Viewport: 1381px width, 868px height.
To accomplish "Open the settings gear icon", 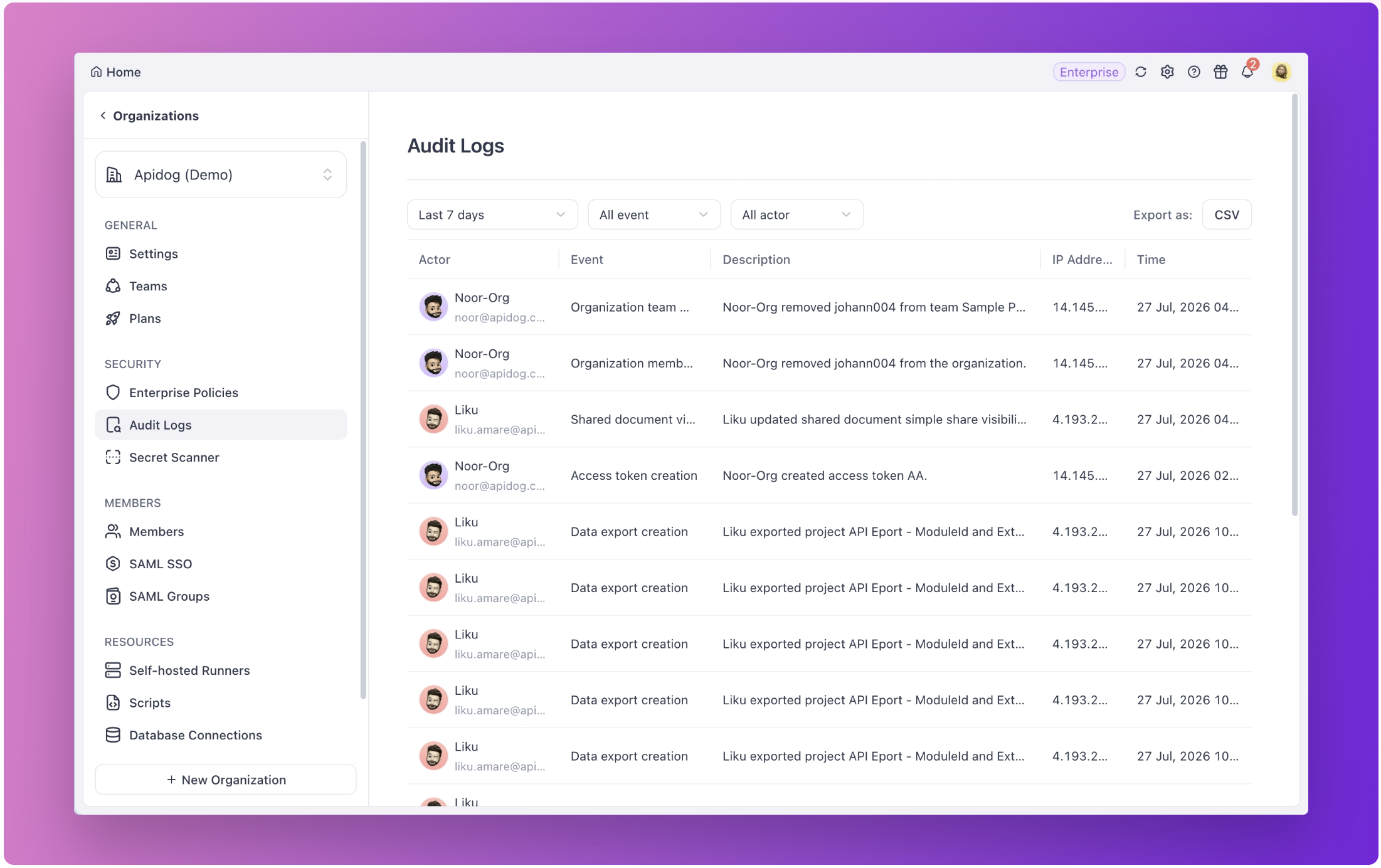I will [1167, 72].
